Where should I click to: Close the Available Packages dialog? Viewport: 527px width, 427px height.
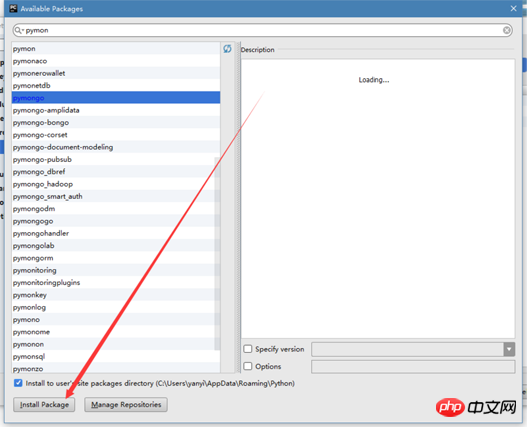click(x=513, y=8)
